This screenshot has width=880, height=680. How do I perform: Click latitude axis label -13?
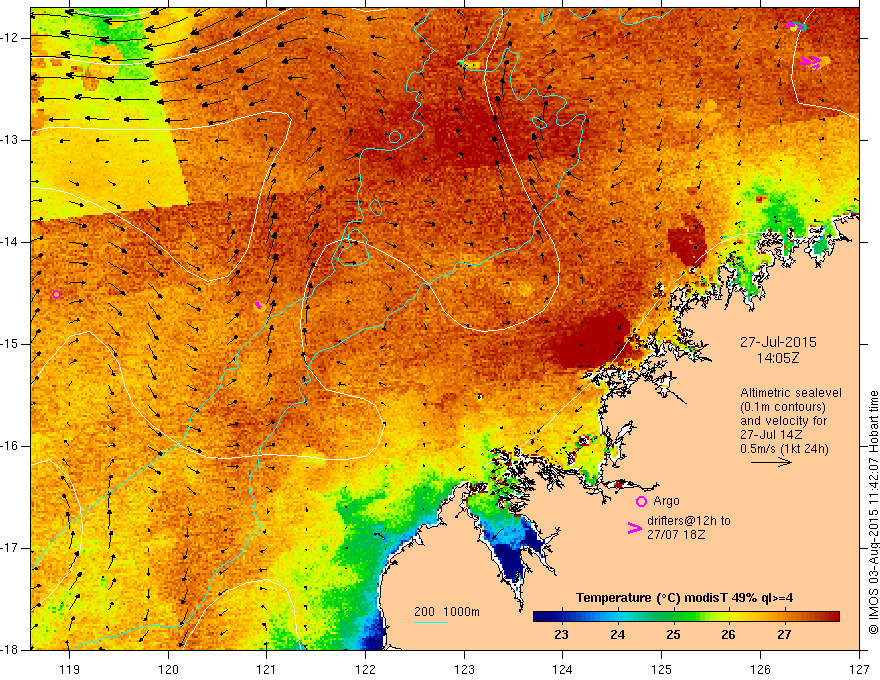(x=10, y=140)
